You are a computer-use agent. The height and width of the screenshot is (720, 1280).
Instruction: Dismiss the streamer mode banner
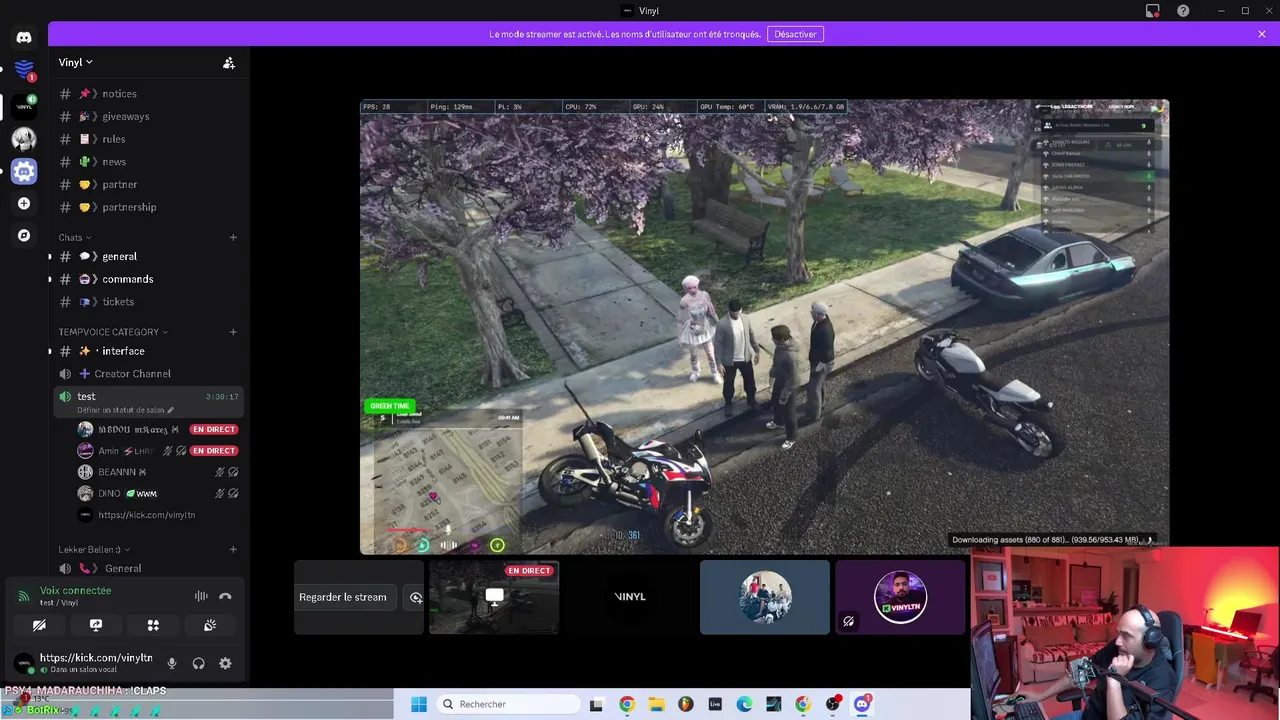click(x=1262, y=34)
